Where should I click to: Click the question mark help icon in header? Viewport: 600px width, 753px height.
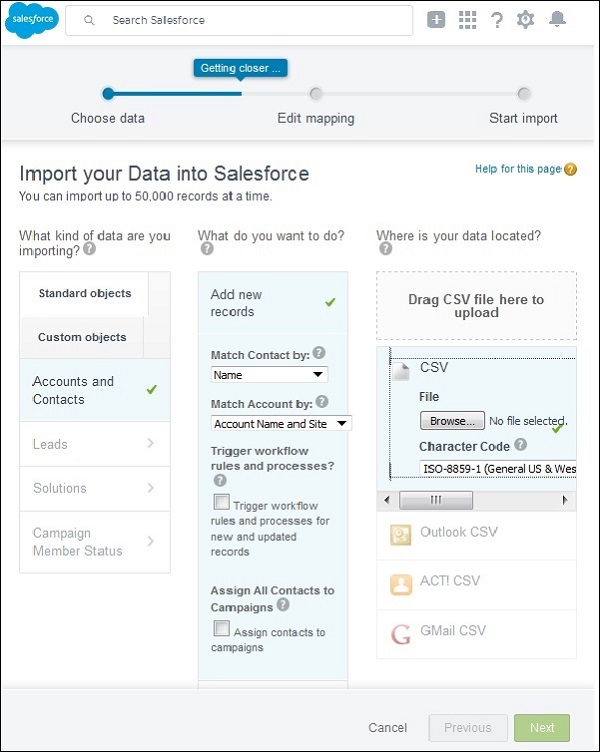[496, 20]
